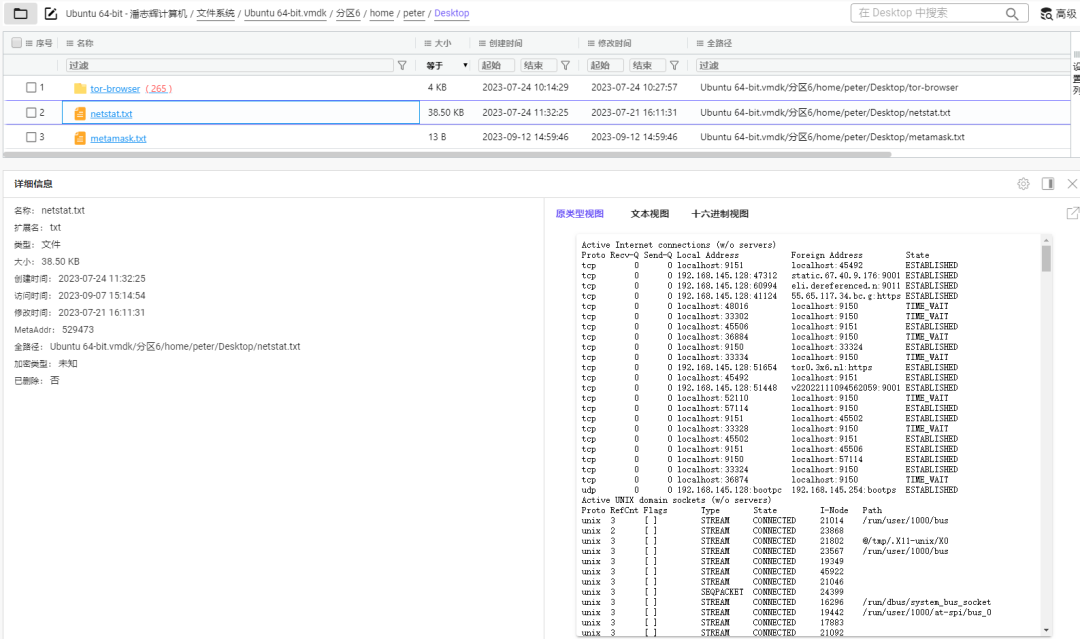Click the 2023-07-24 10:14:29 creation time cell
The image size is (1080, 639).
click(525, 87)
